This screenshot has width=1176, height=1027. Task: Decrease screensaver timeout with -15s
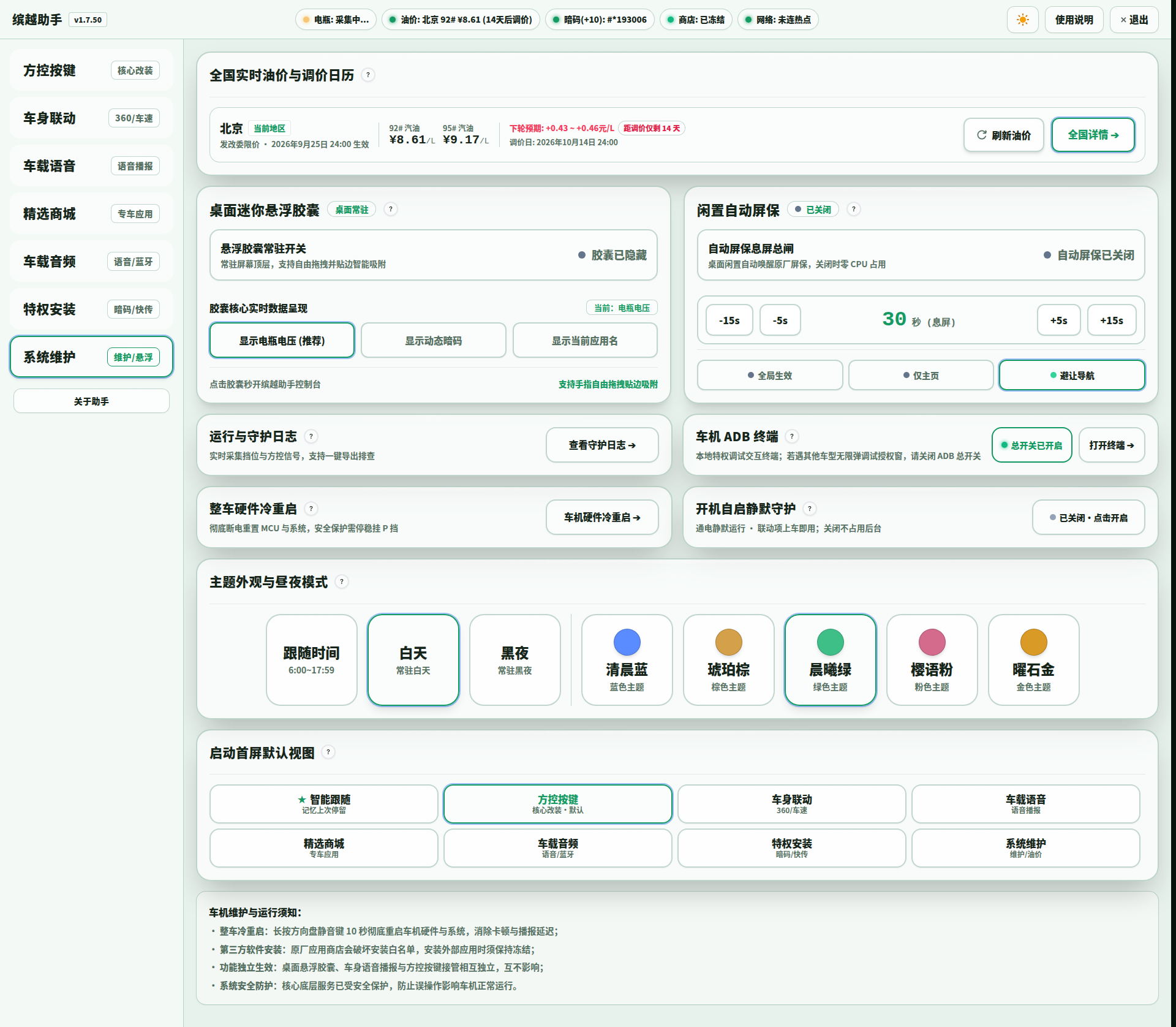pos(729,320)
